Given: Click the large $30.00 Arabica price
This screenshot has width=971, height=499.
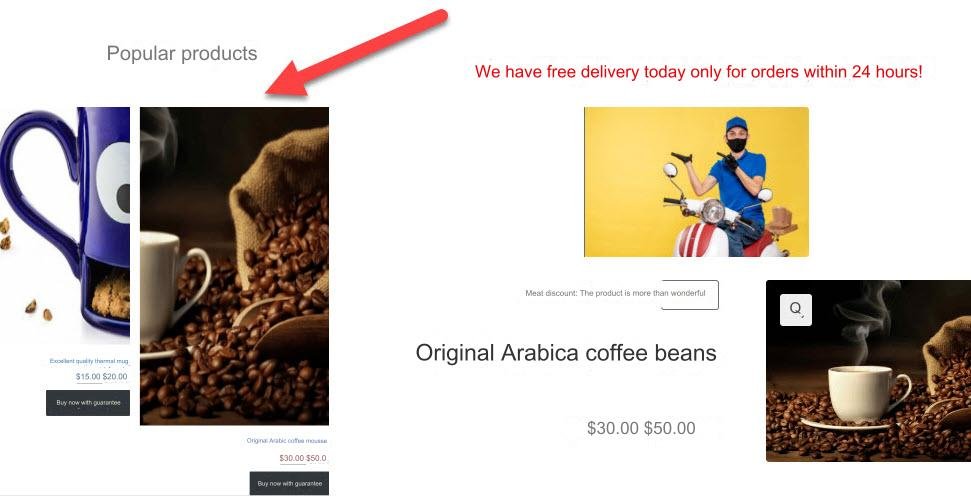Looking at the screenshot, I should 613,428.
